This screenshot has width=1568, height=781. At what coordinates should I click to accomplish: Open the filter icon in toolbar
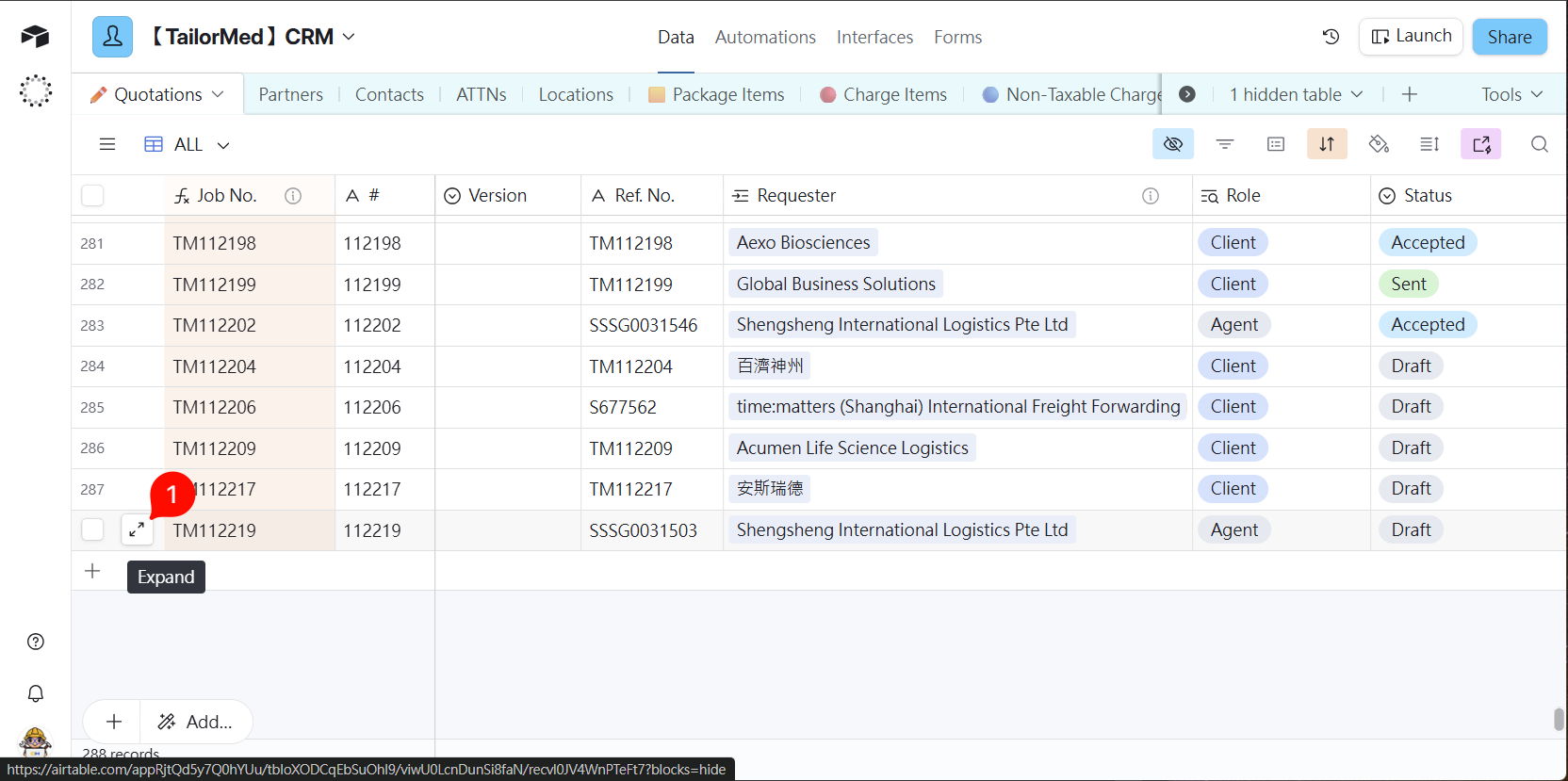(x=1224, y=144)
